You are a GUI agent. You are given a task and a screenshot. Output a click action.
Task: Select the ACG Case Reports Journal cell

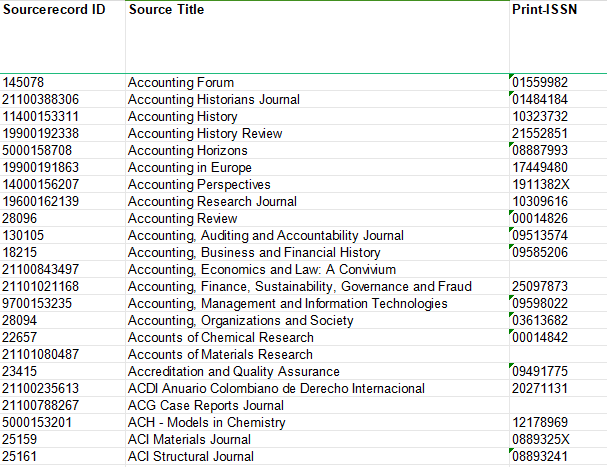pyautogui.click(x=206, y=405)
